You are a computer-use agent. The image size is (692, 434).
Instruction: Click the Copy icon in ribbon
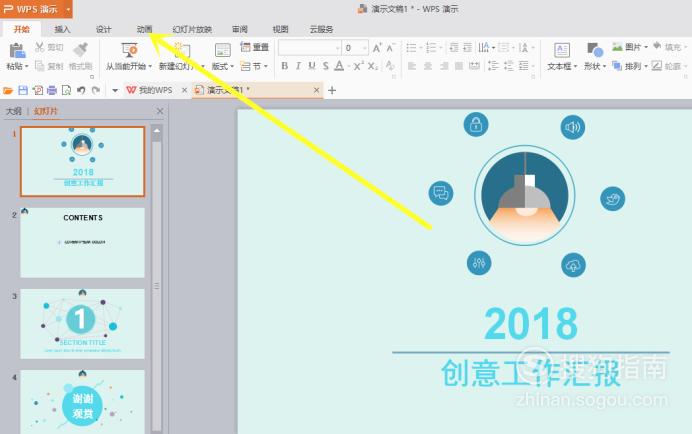coord(40,66)
